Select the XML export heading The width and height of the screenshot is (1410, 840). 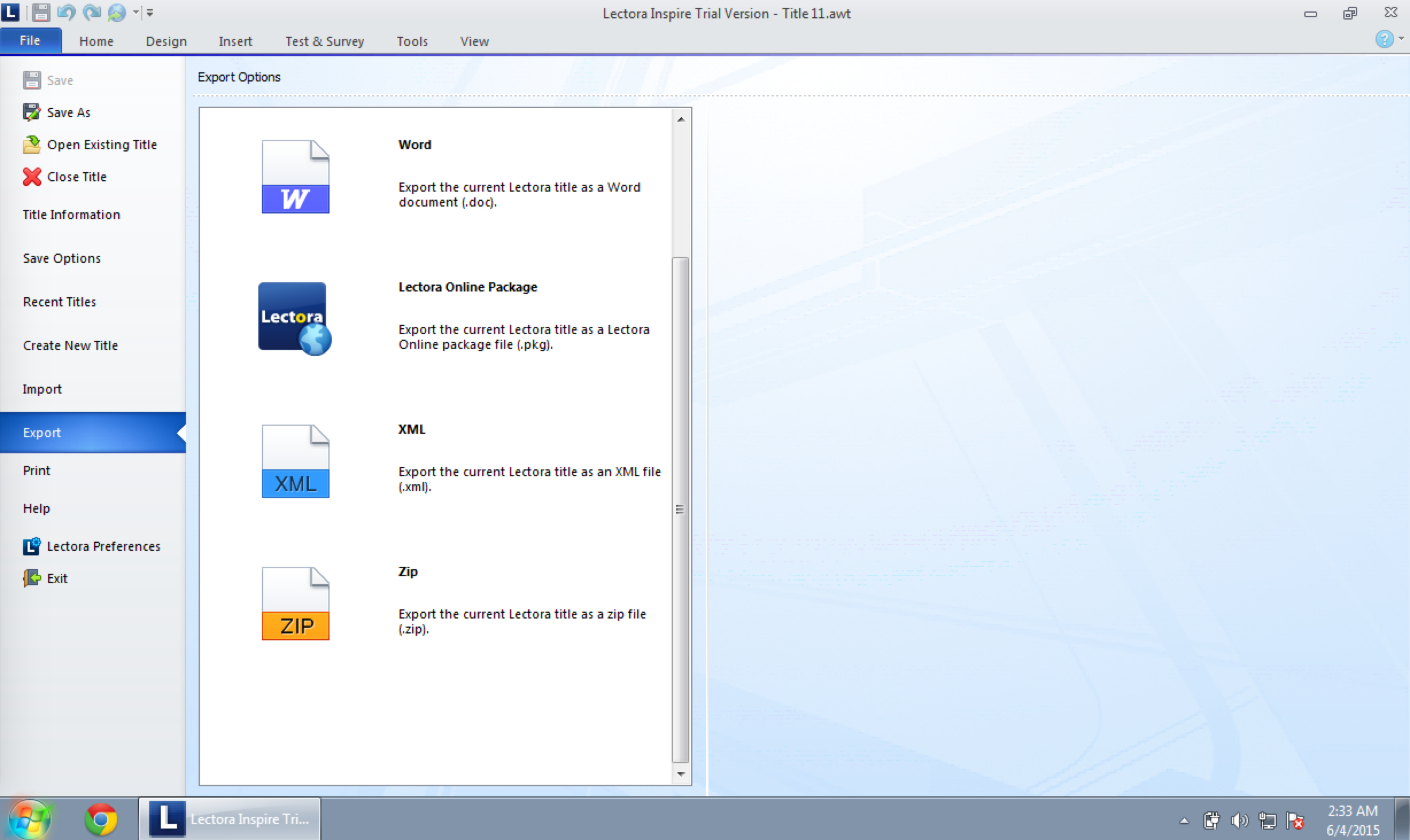point(412,429)
